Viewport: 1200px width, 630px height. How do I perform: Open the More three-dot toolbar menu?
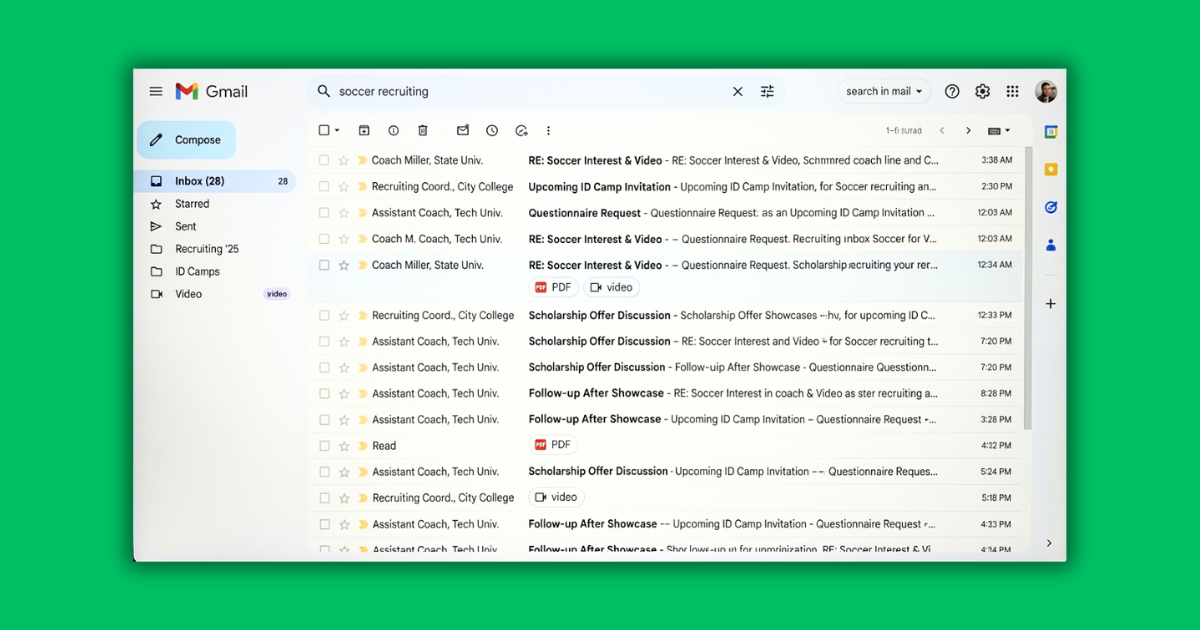click(x=548, y=130)
